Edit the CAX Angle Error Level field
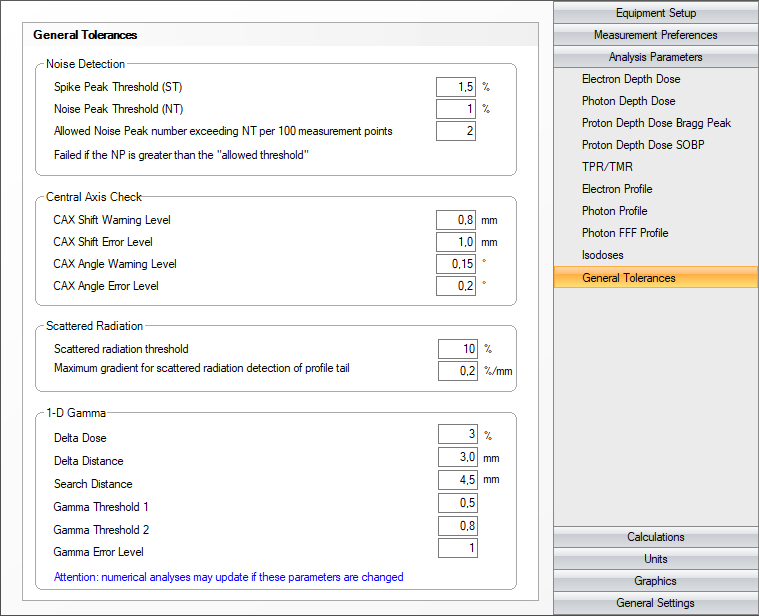Image resolution: width=759 pixels, height=616 pixels. tap(455, 286)
